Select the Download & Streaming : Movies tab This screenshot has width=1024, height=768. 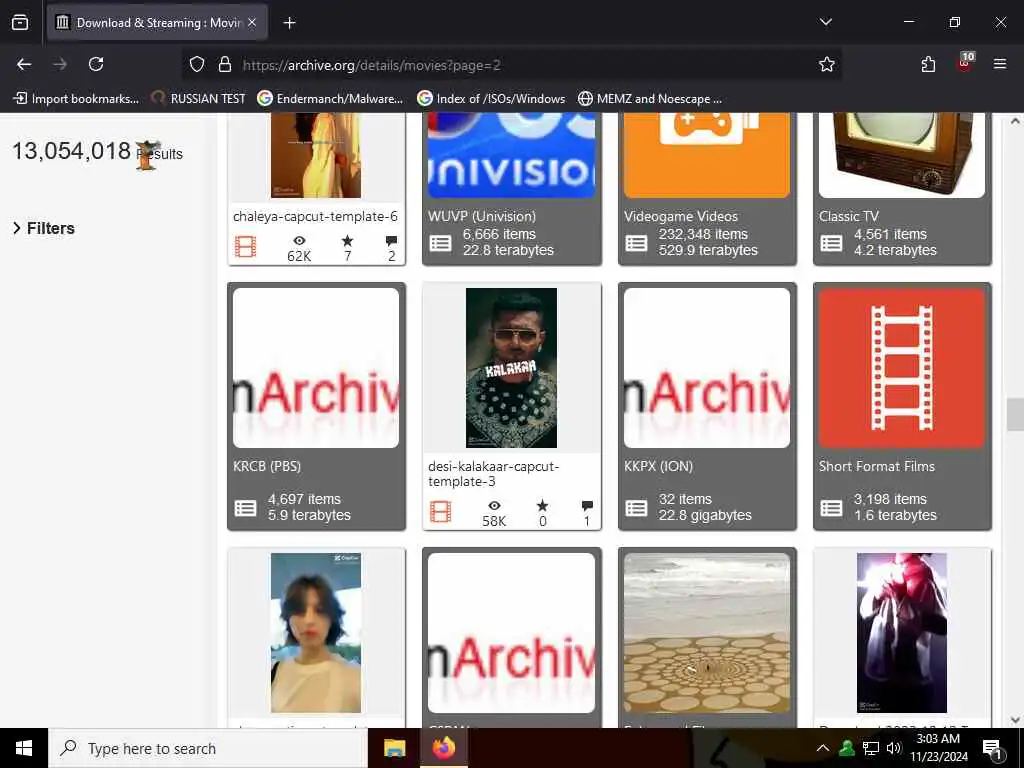click(157, 23)
